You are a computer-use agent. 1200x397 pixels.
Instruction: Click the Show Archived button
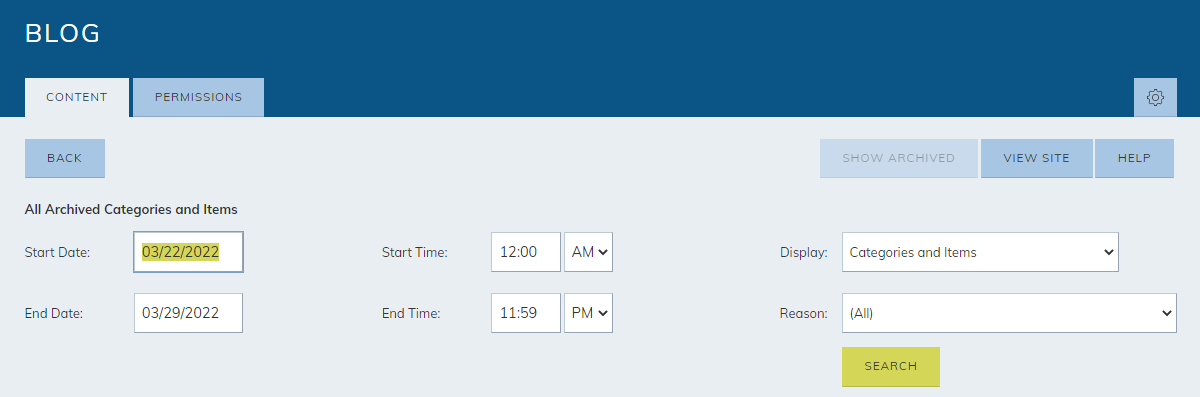898,158
